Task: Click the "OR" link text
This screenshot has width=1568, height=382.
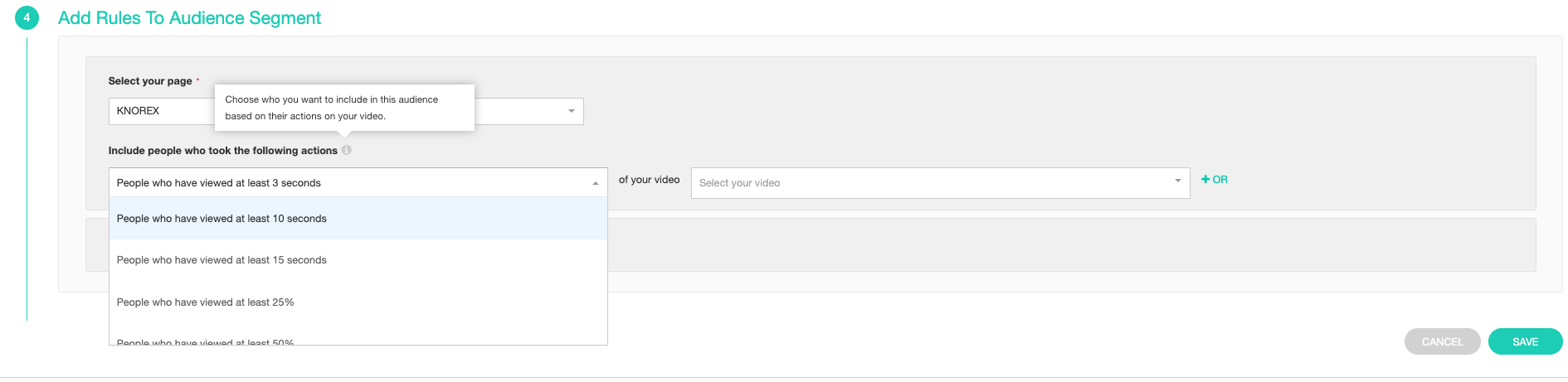Action: tap(1220, 179)
